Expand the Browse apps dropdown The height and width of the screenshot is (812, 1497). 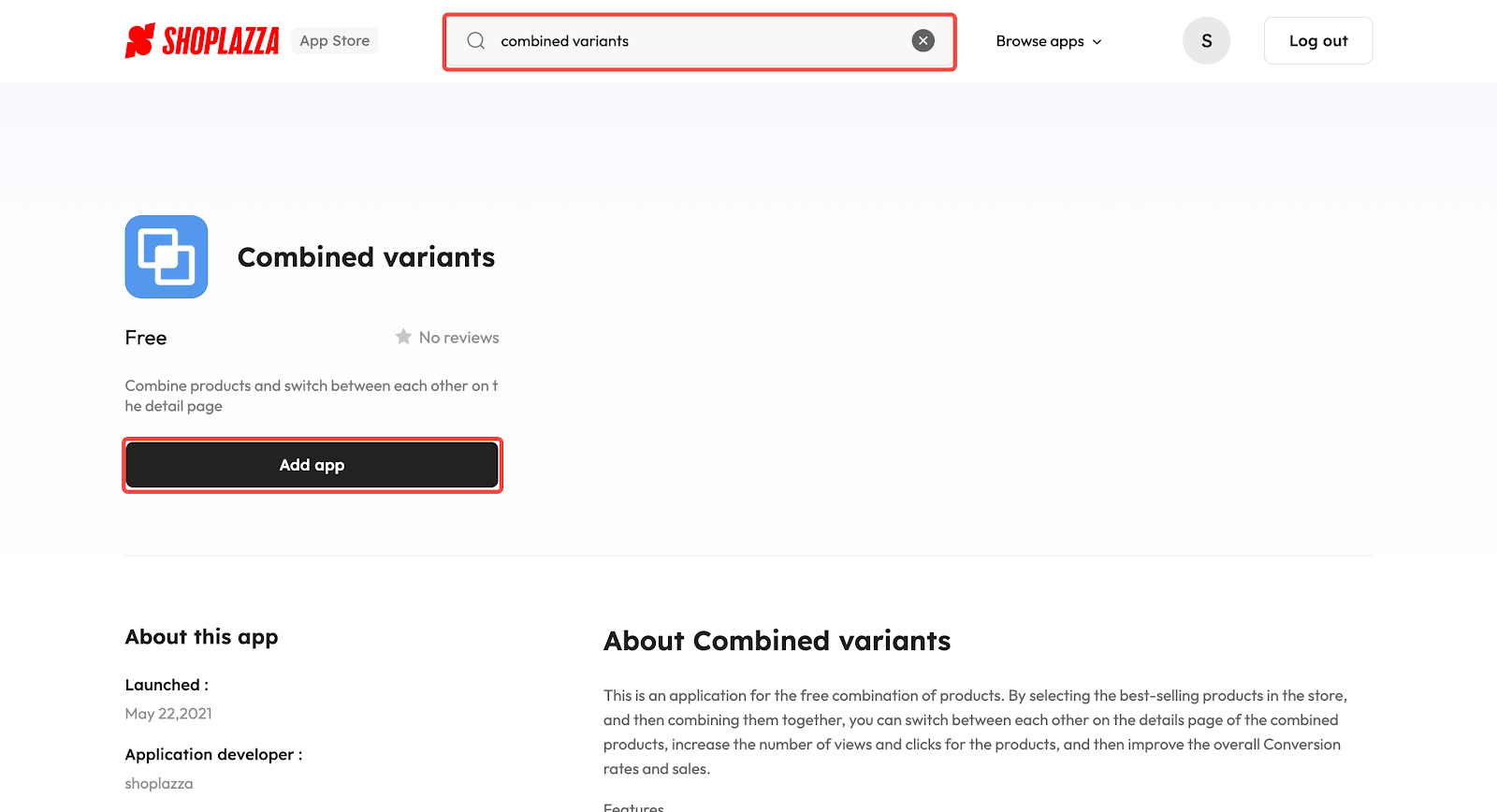coord(1049,41)
